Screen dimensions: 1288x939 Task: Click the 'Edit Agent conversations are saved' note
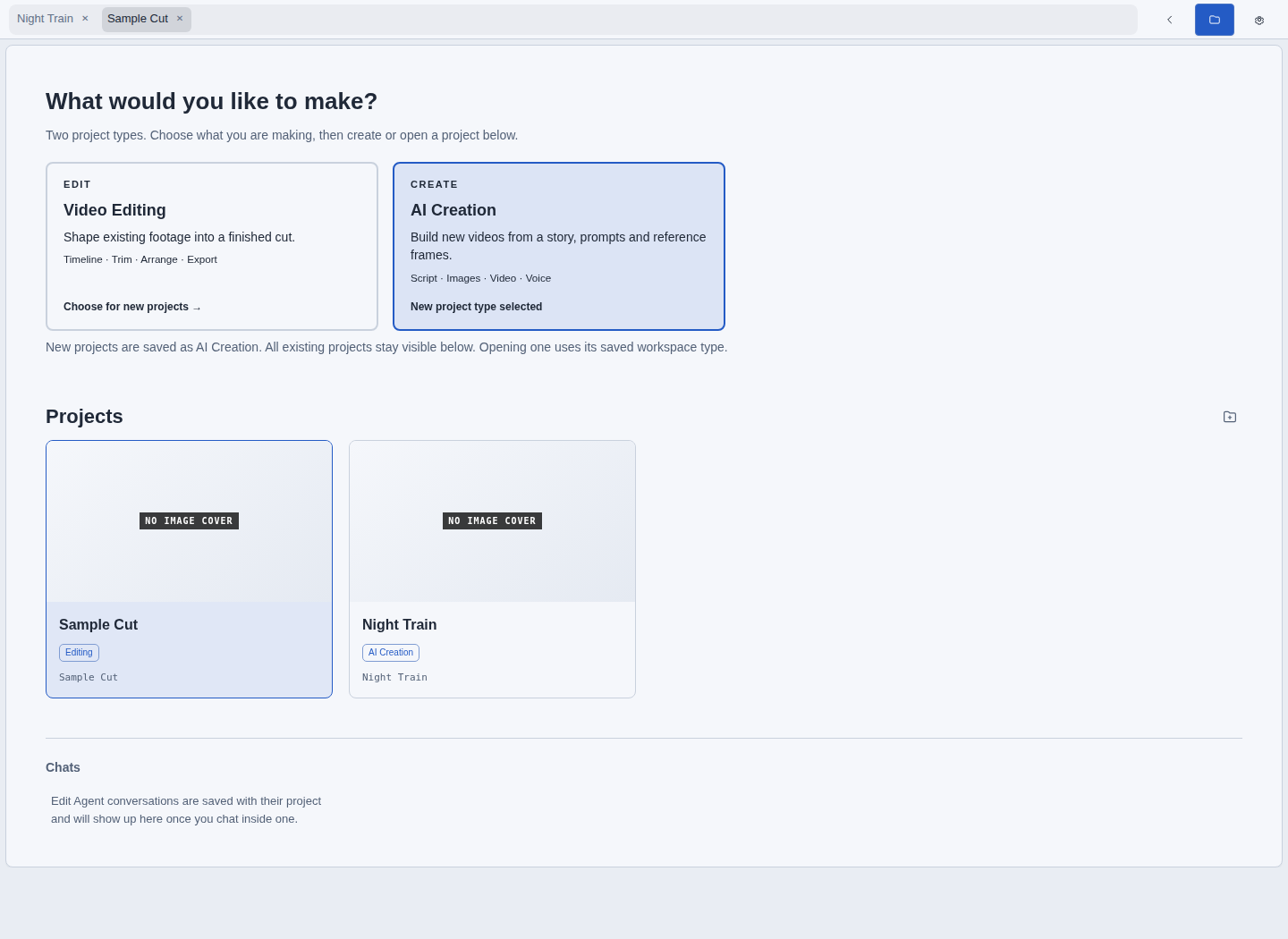pyautogui.click(x=186, y=810)
